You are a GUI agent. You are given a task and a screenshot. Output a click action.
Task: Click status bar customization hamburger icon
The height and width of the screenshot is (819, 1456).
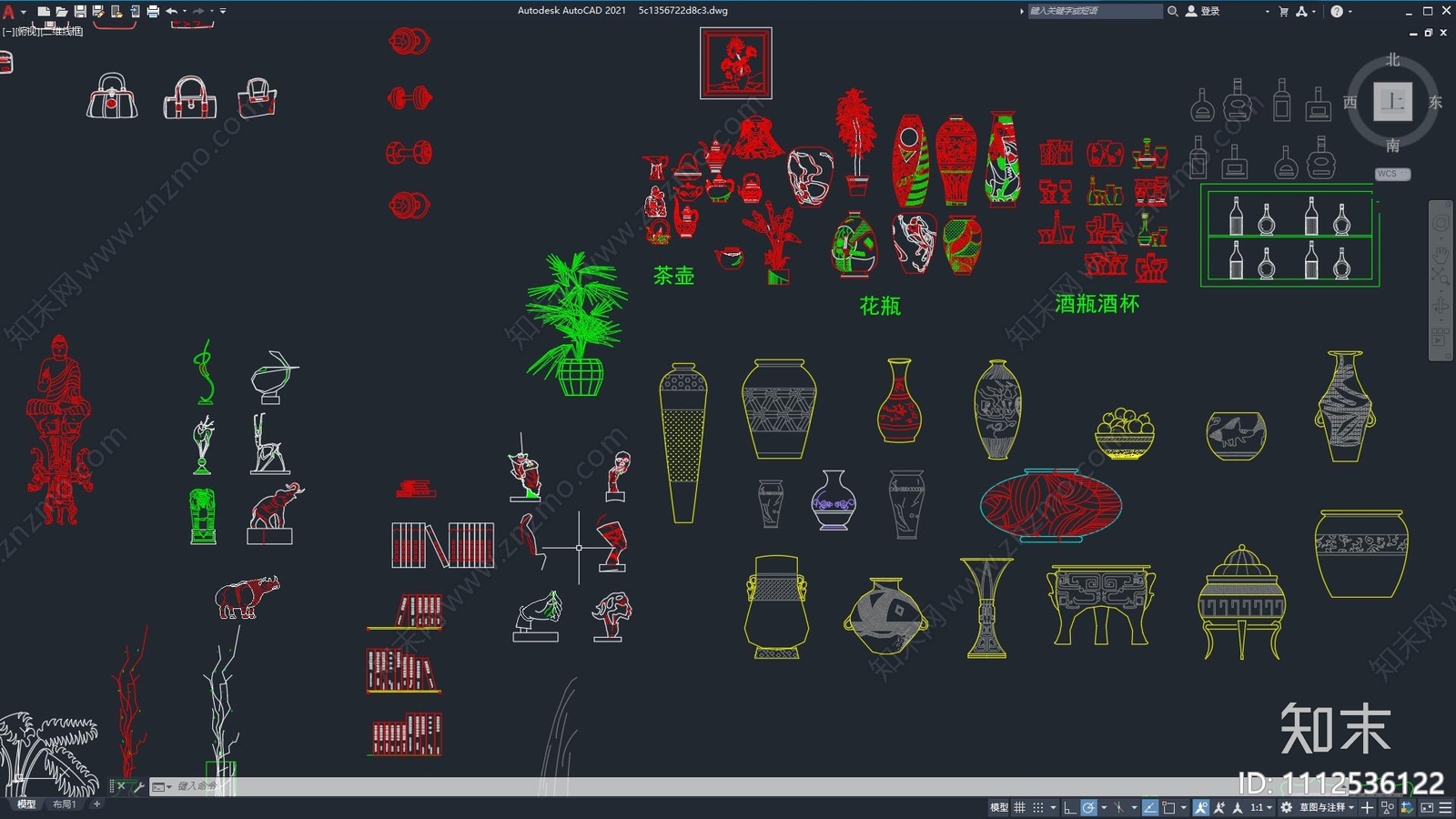pos(1444,807)
